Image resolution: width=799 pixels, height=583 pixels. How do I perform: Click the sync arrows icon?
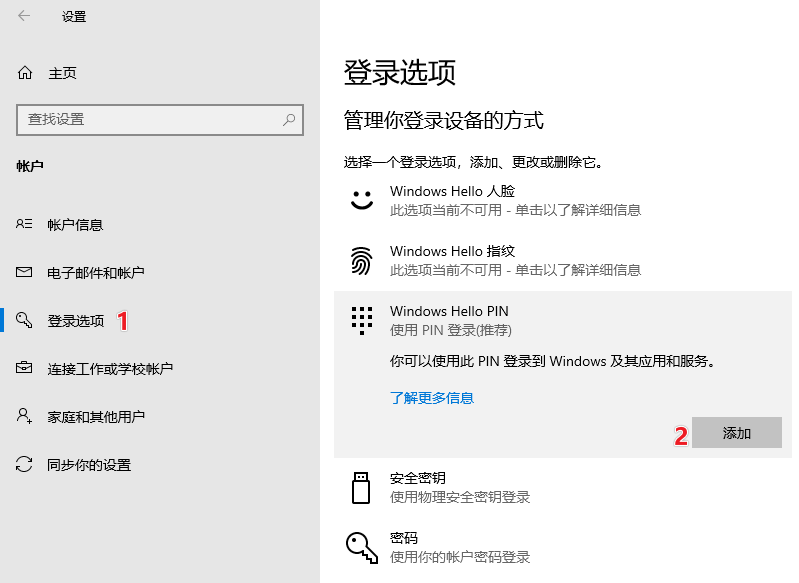pyautogui.click(x=24, y=464)
